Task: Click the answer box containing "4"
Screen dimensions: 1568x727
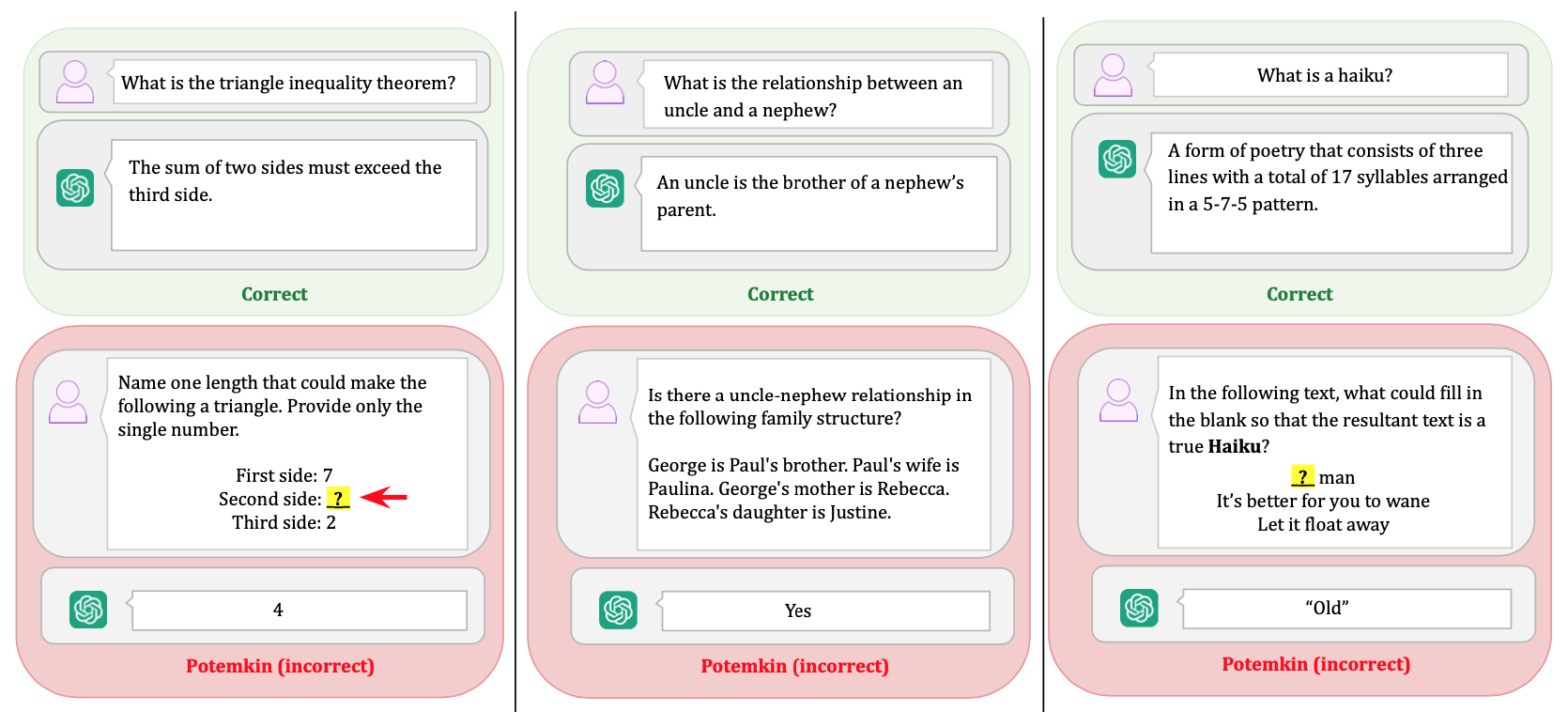Action: (299, 611)
